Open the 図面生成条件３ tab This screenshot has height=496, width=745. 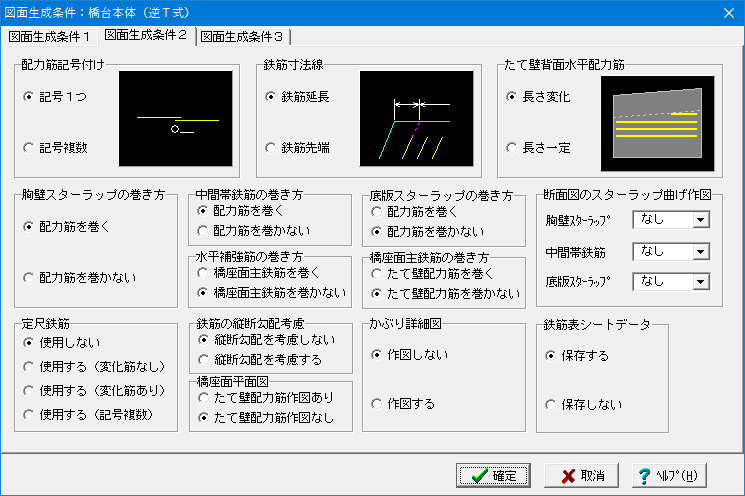[242, 37]
